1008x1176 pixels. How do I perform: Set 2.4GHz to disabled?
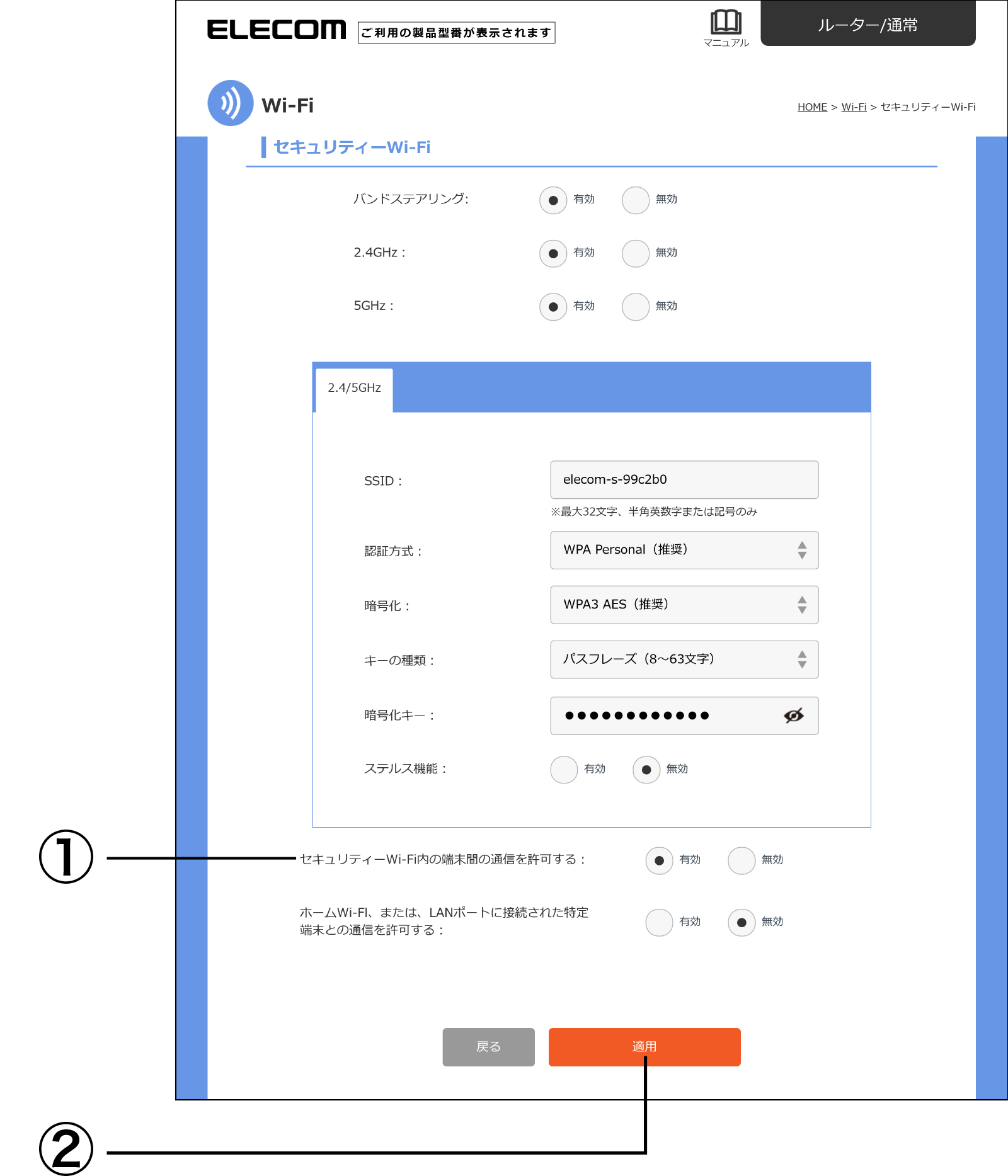coord(635,254)
